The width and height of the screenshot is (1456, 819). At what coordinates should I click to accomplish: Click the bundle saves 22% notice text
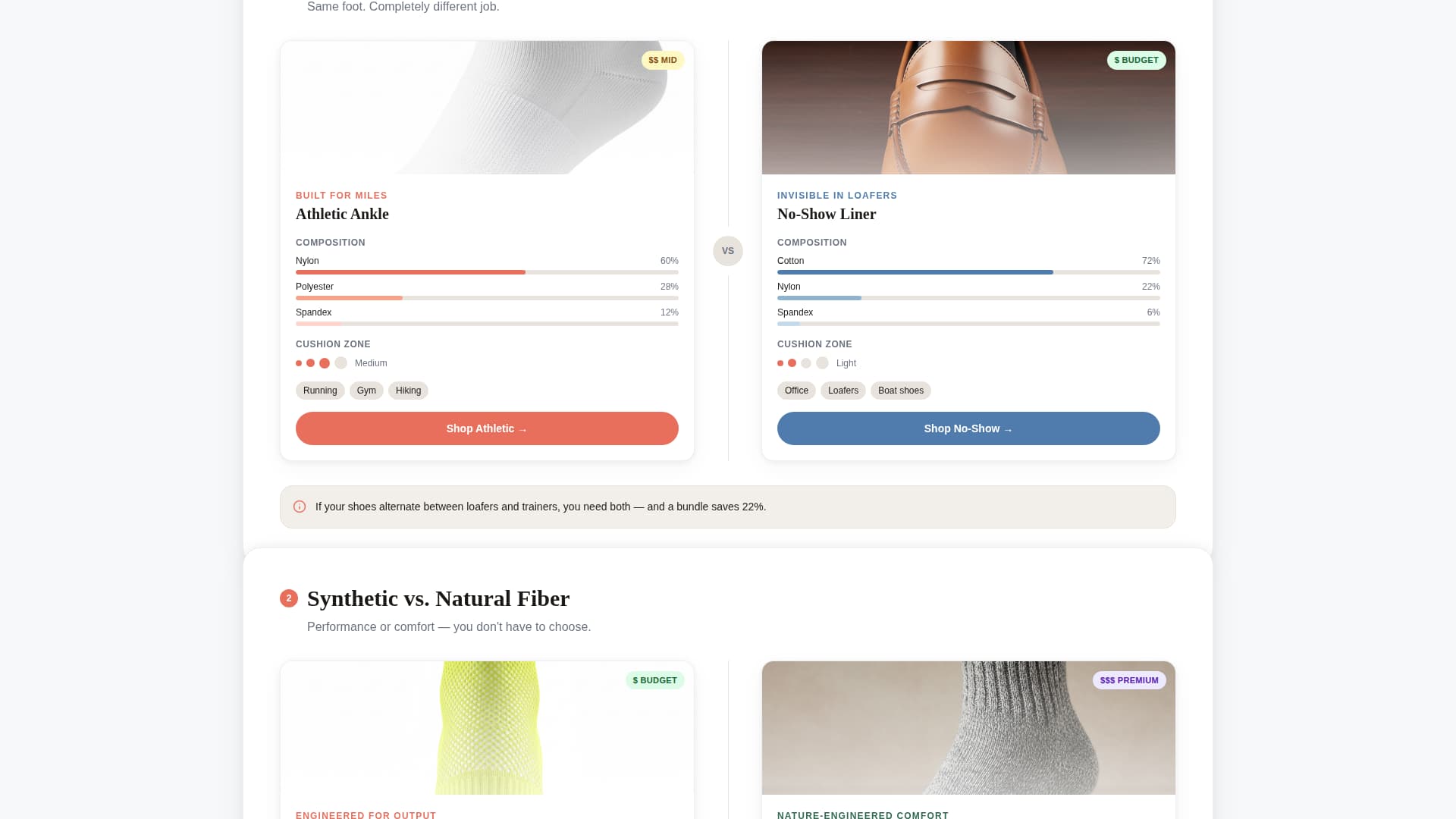541,507
